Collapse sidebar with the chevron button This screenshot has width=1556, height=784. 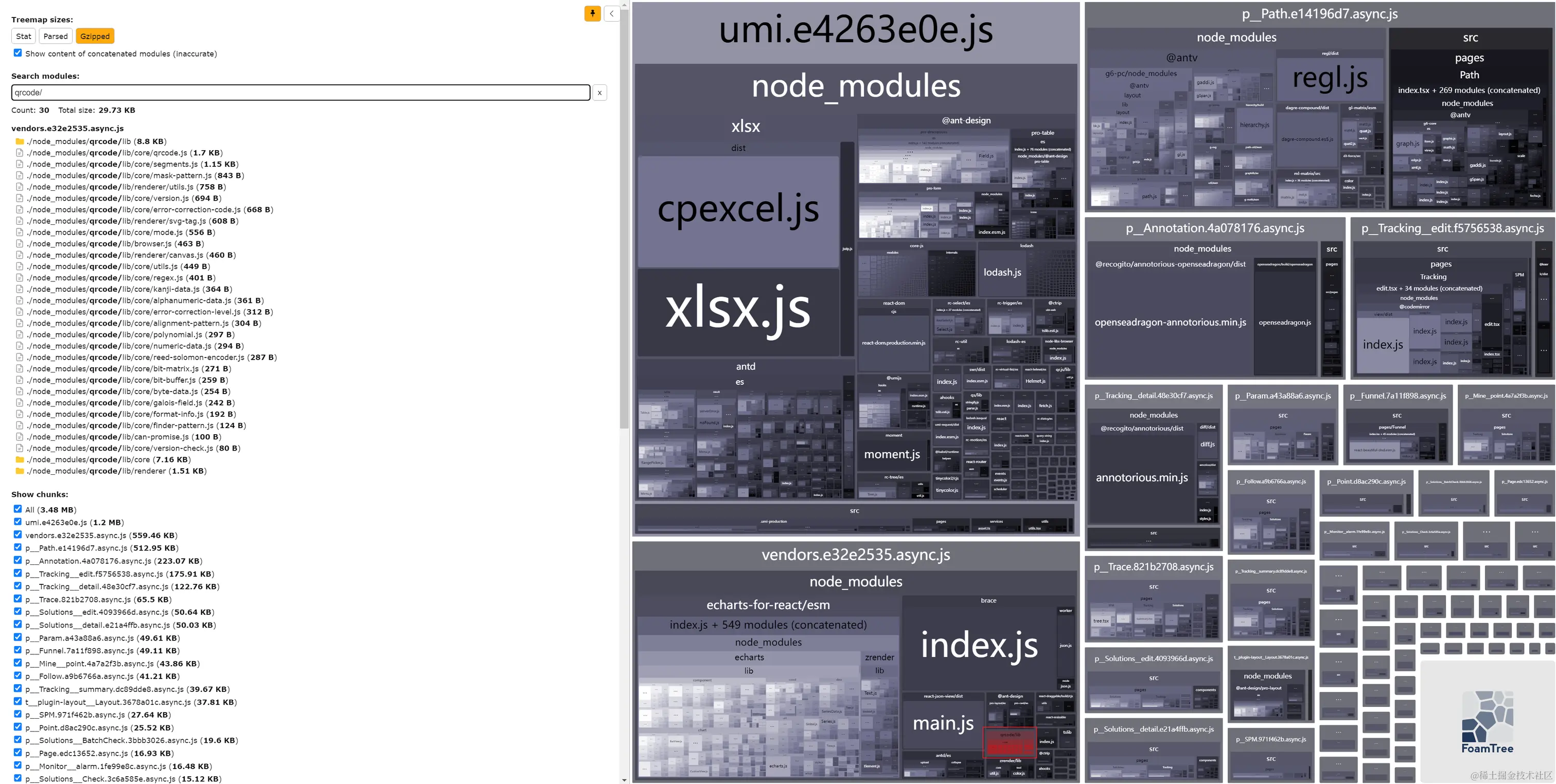pos(611,13)
